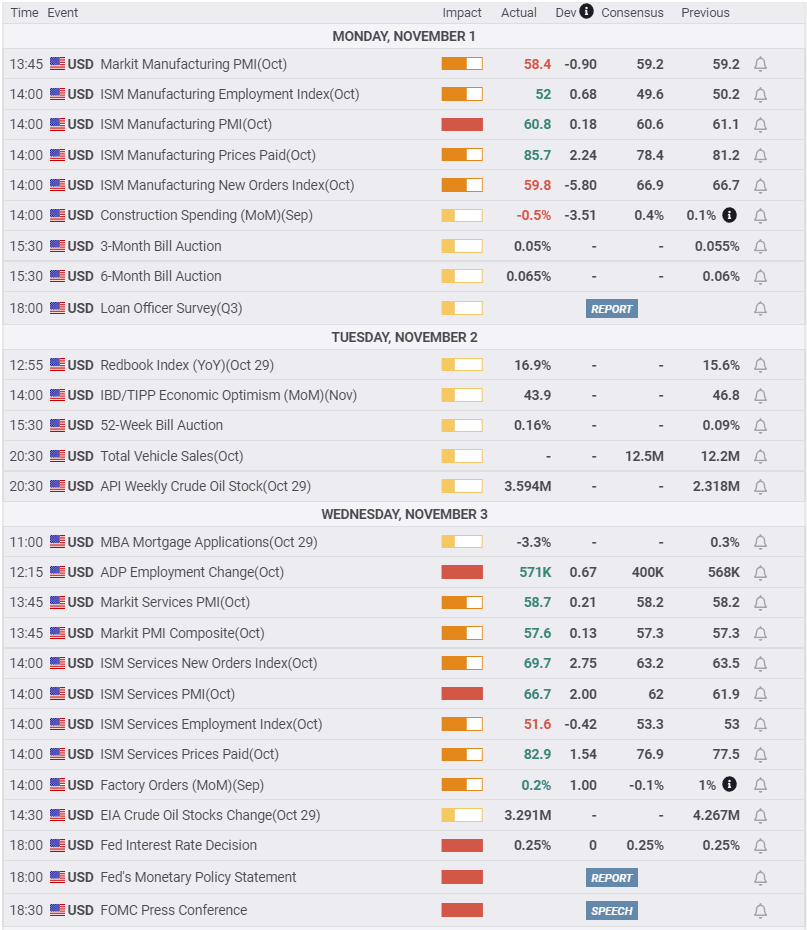Click bell for 6-Month Bill Auction

pyautogui.click(x=760, y=276)
